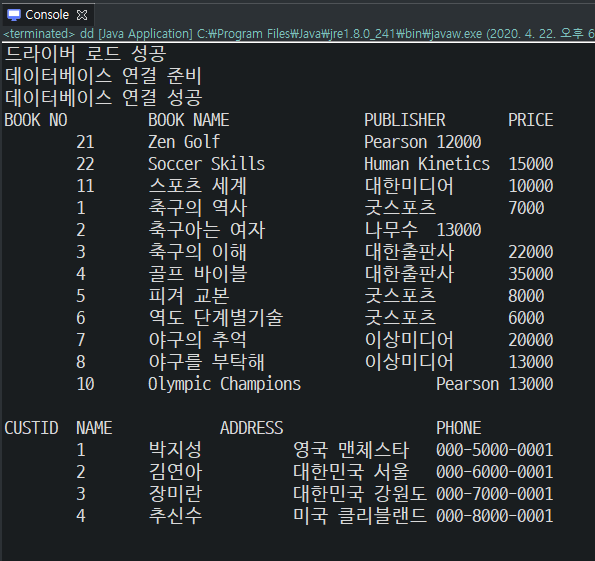Click the phone 000-8000-0001
Screen dimensions: 595x561
click(494, 516)
